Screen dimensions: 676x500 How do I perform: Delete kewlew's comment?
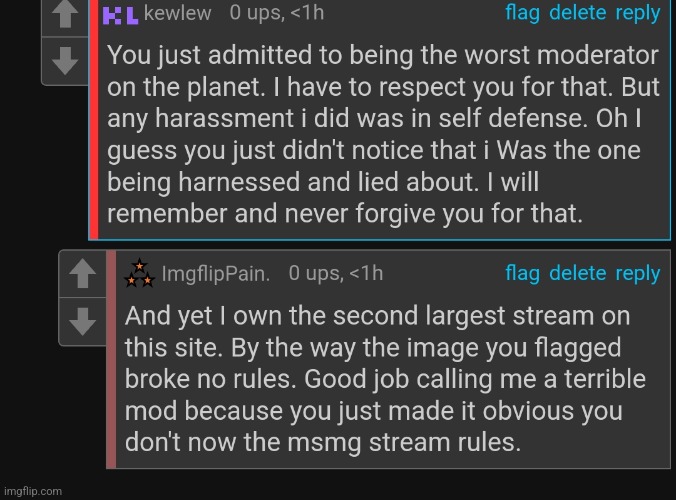pos(577,13)
